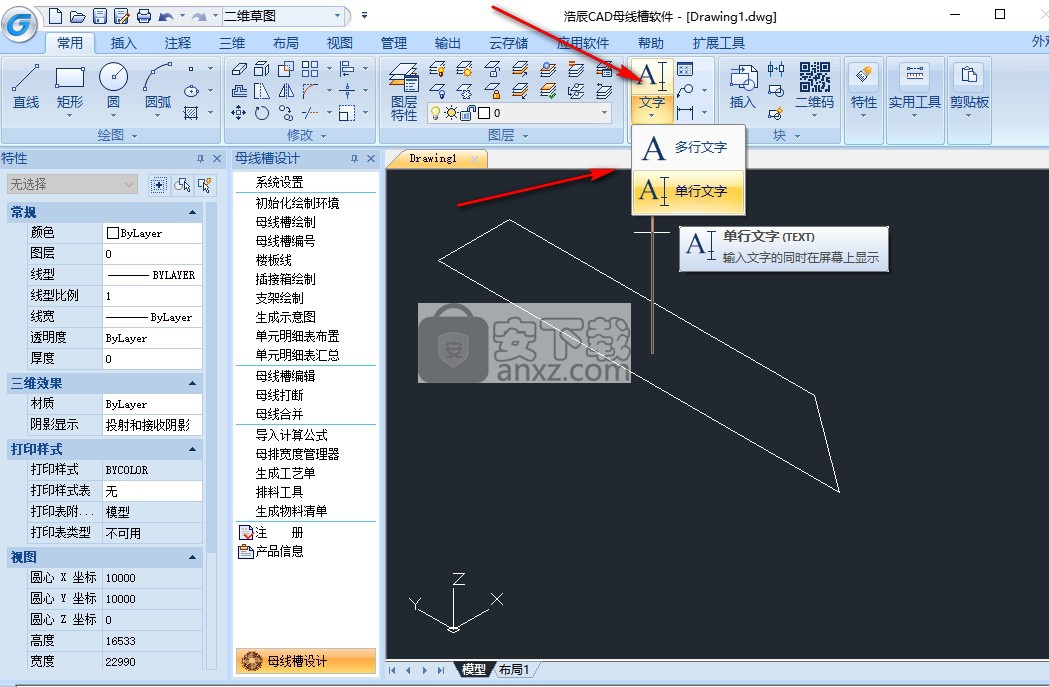Open the layer 0 dropdown list

(605, 113)
